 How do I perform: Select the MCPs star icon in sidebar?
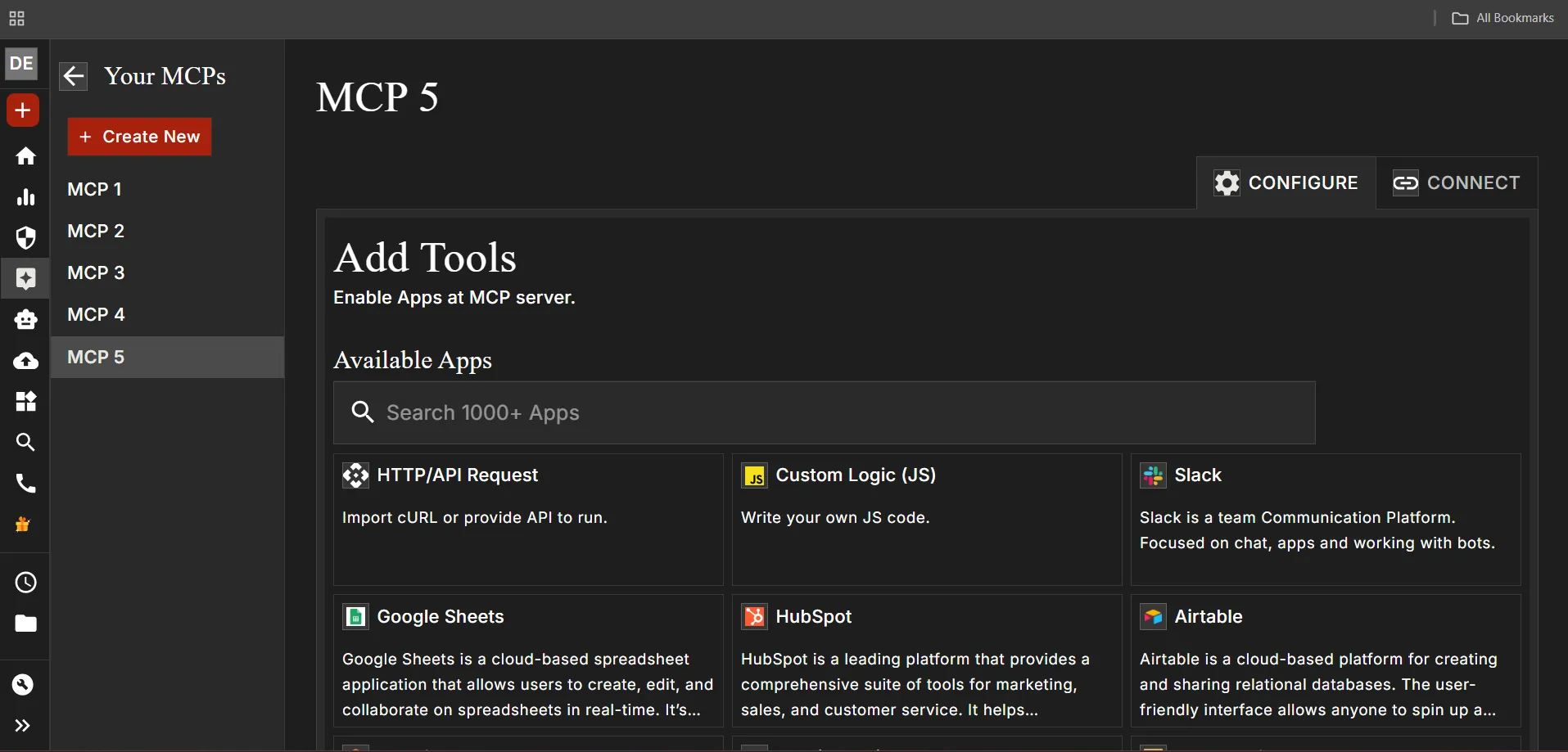click(x=25, y=278)
